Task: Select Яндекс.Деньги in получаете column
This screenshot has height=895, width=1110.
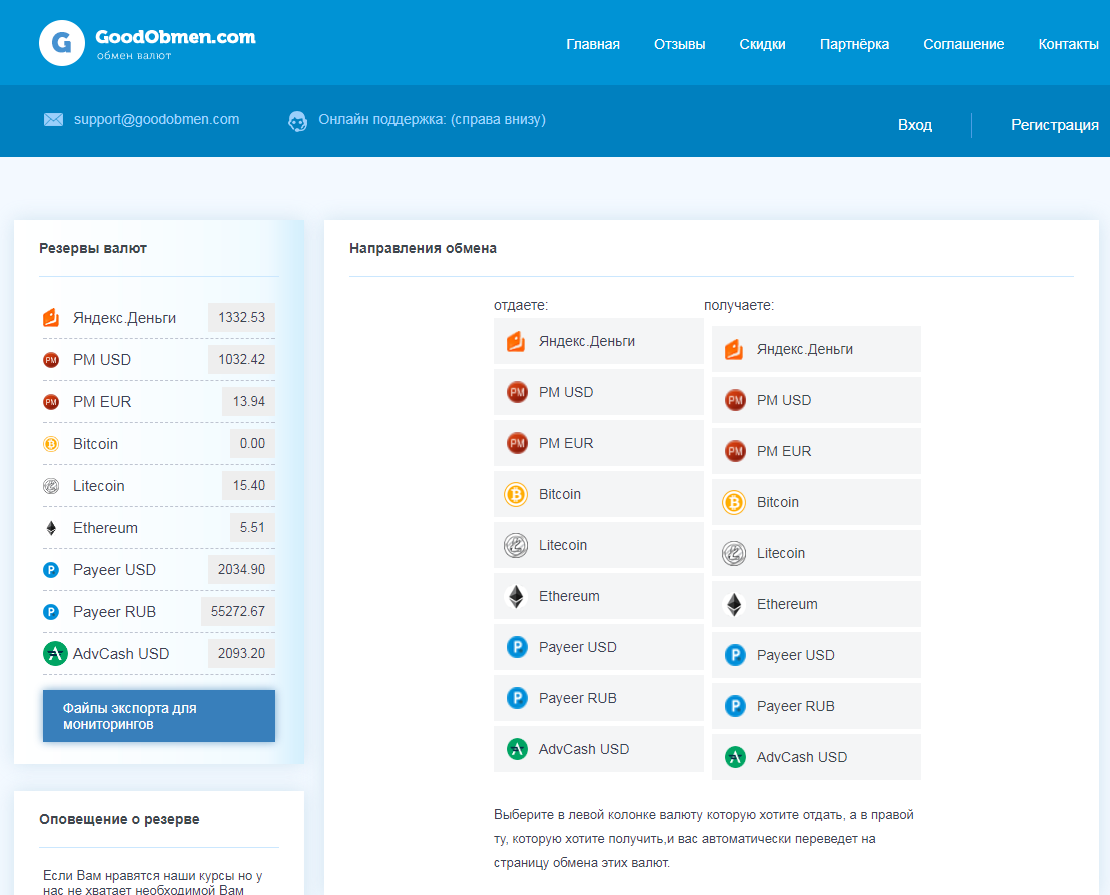Action: tap(816, 349)
